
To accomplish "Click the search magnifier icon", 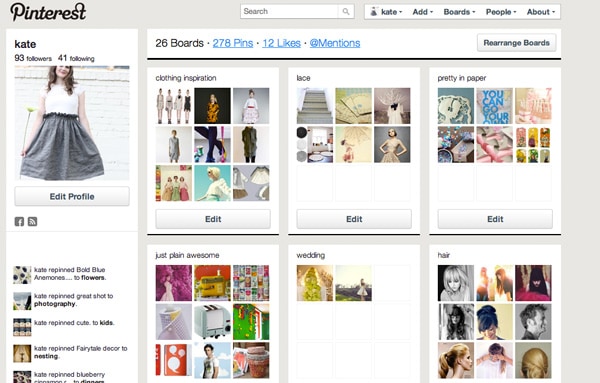I will point(346,11).
